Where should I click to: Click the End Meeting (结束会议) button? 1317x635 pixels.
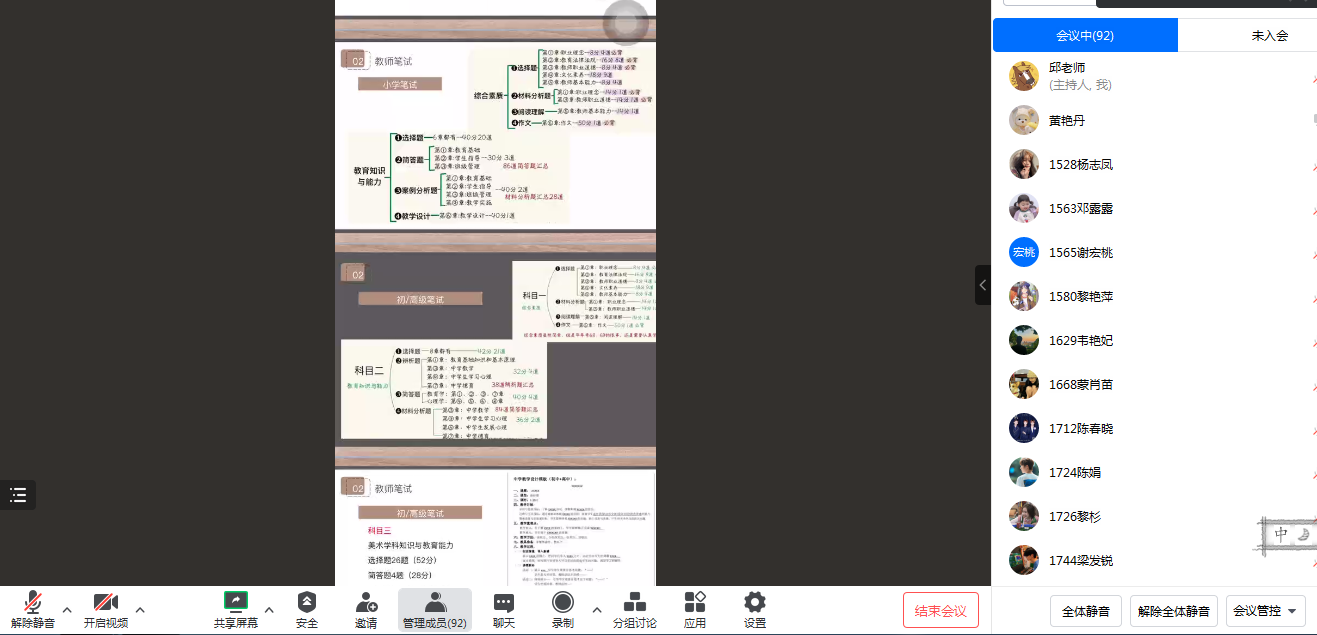(940, 610)
